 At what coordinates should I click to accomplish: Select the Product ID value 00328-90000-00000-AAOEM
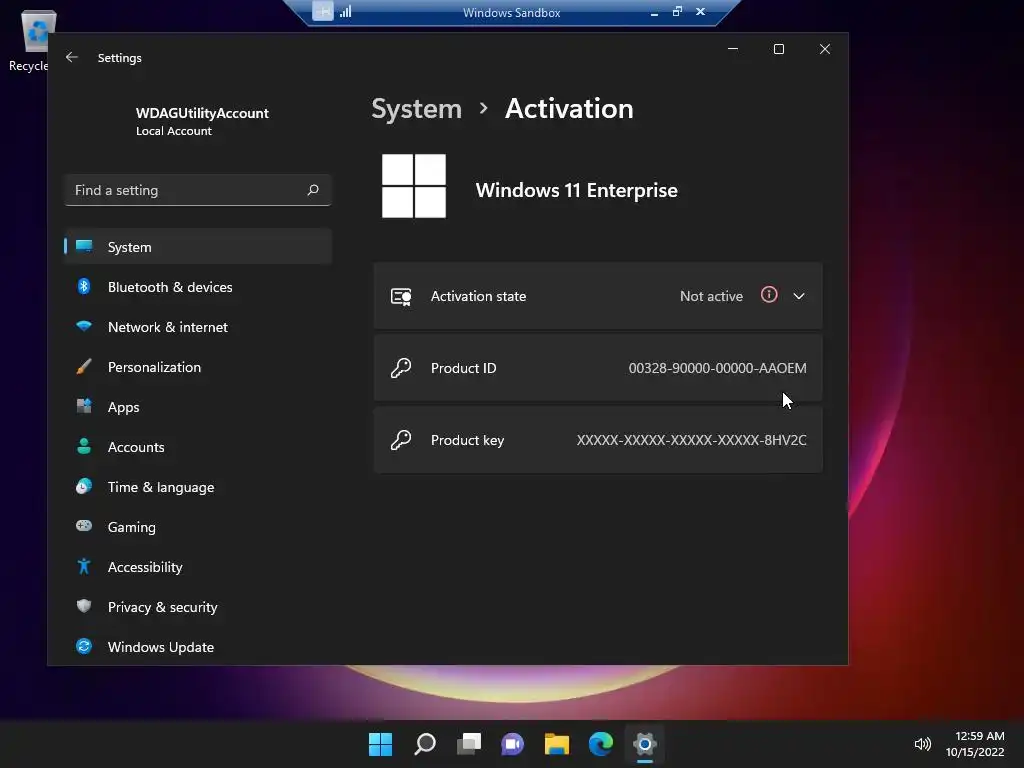[x=717, y=368]
